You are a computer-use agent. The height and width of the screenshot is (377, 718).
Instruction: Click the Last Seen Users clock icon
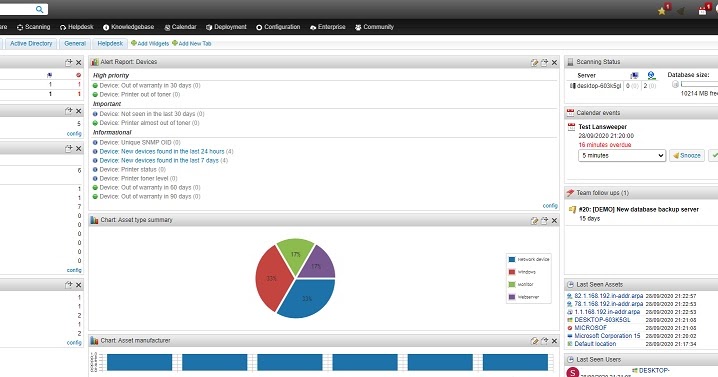coord(570,360)
